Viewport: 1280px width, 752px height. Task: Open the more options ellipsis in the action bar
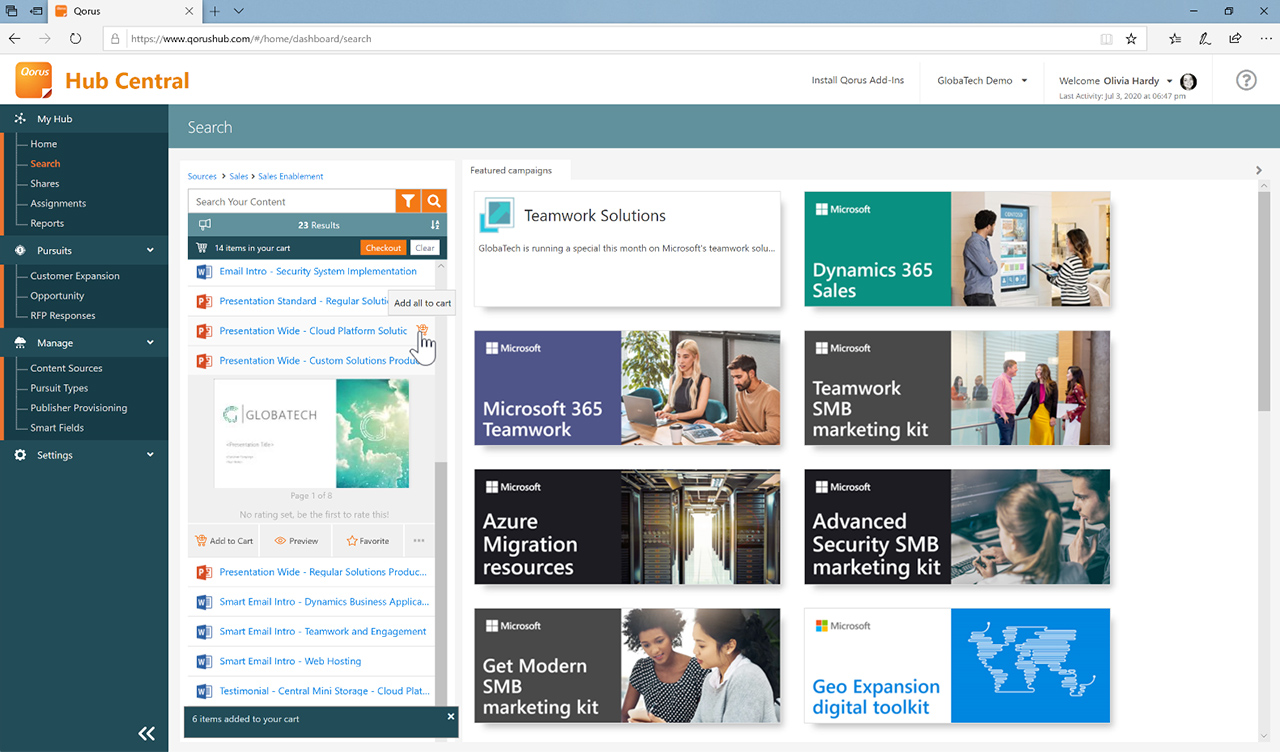pos(418,541)
